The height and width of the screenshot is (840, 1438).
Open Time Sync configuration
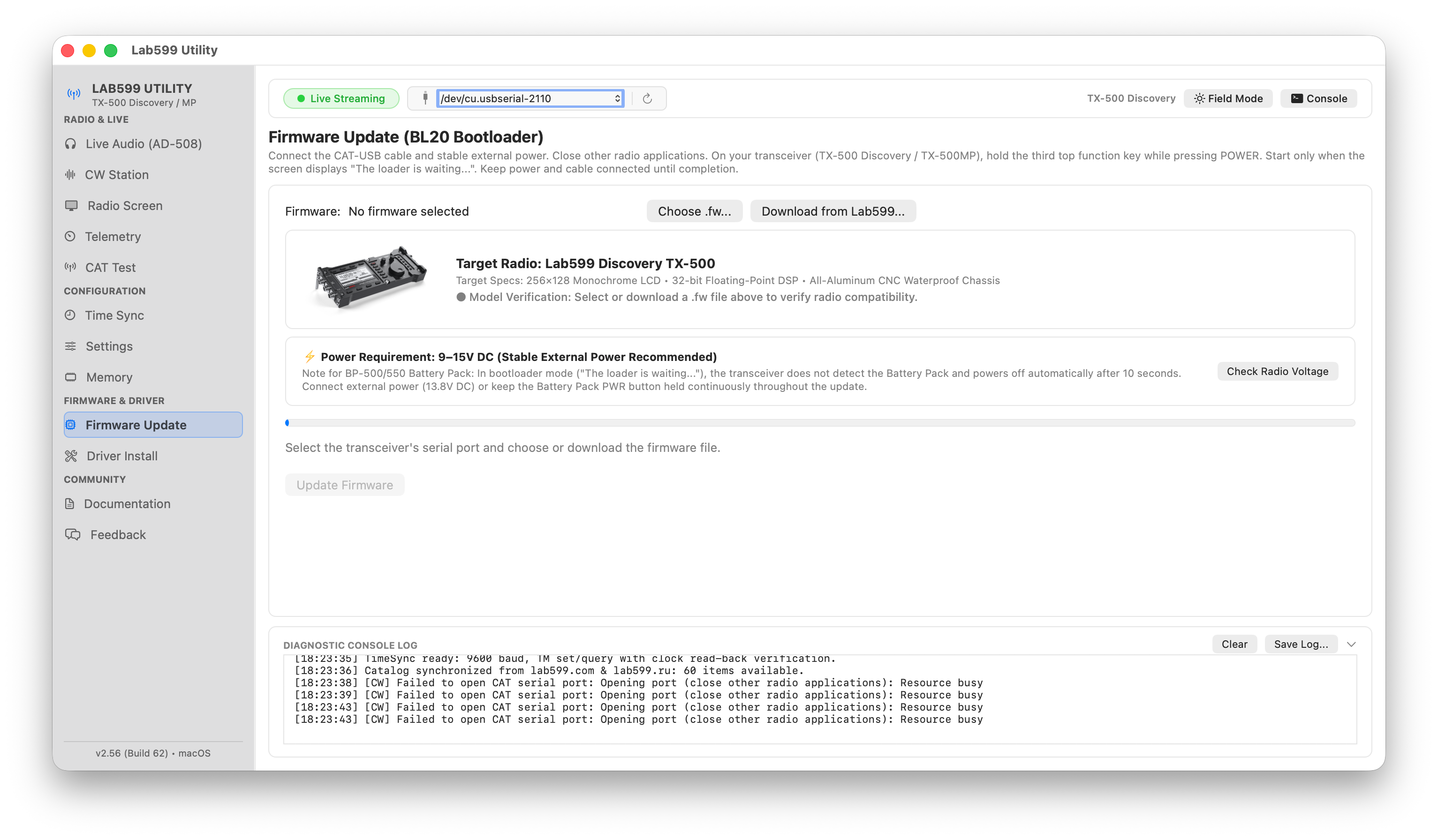click(x=153, y=315)
